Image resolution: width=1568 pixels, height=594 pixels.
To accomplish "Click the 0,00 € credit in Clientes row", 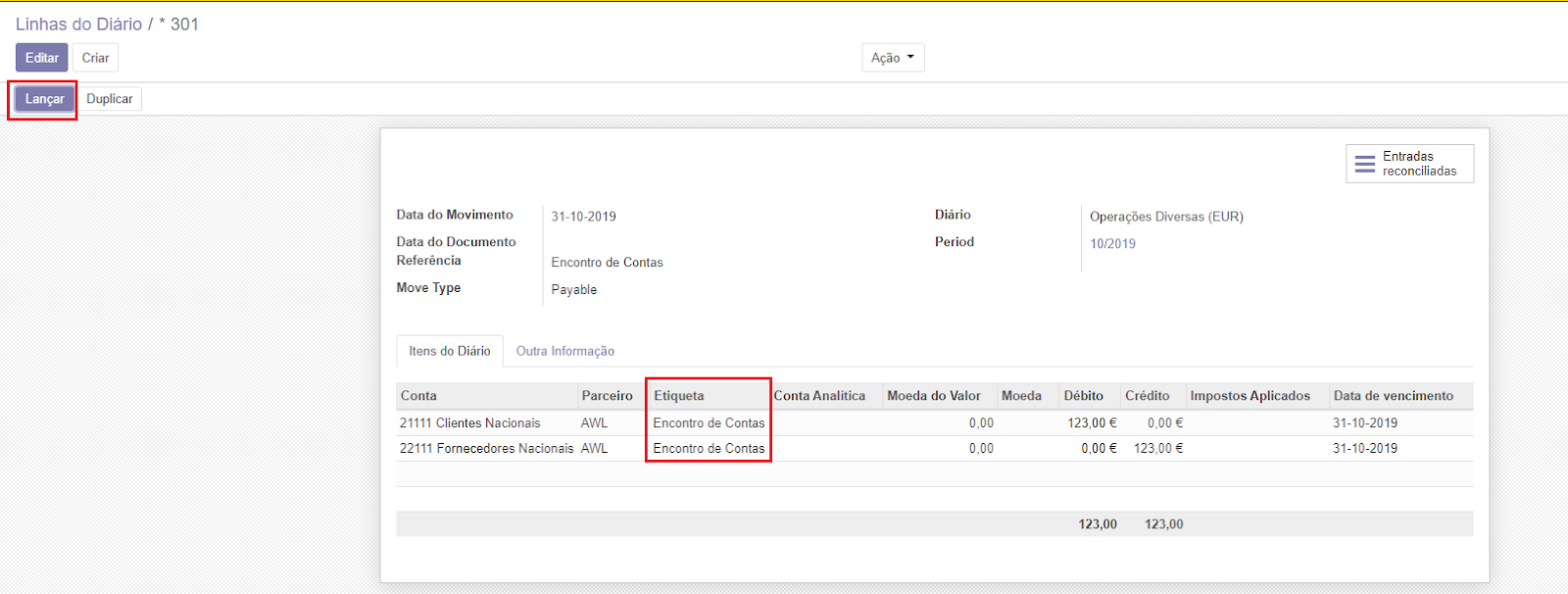I will (1165, 423).
